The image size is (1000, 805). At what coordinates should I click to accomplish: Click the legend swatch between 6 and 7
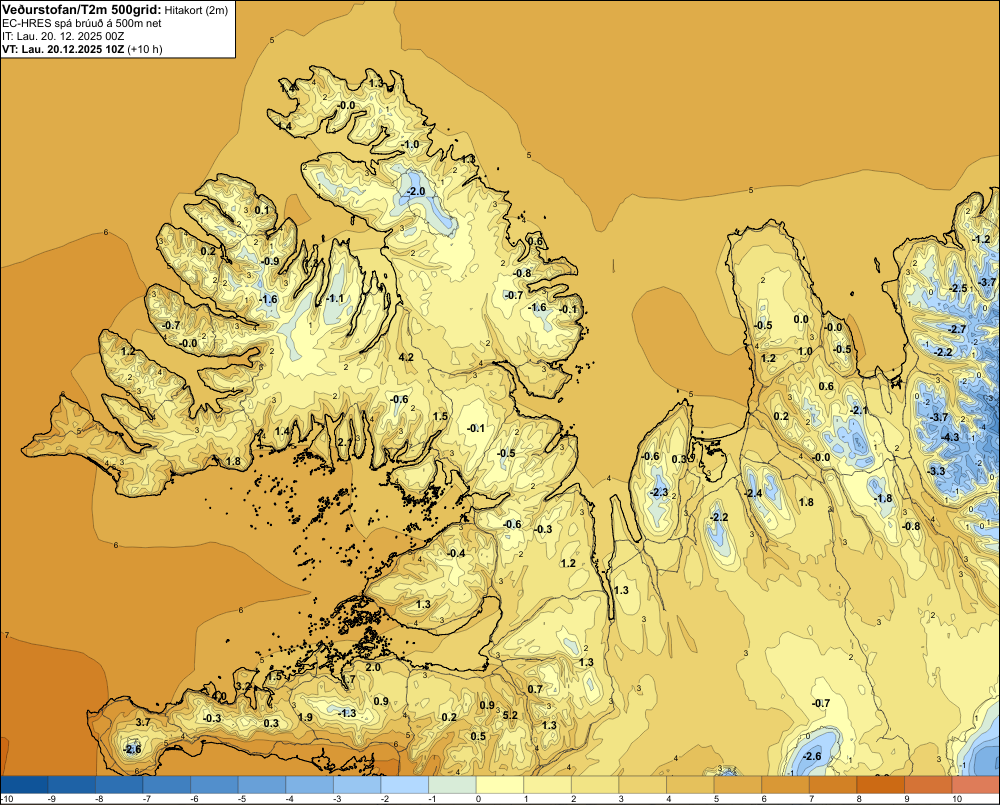(786, 785)
